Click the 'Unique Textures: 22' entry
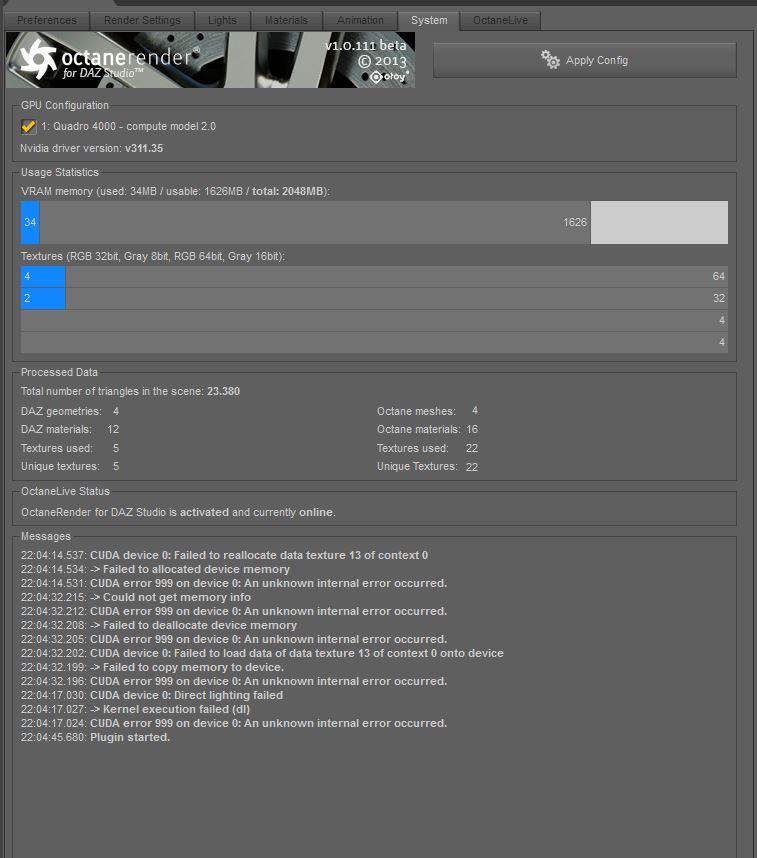The width and height of the screenshot is (757, 858). 427,467
